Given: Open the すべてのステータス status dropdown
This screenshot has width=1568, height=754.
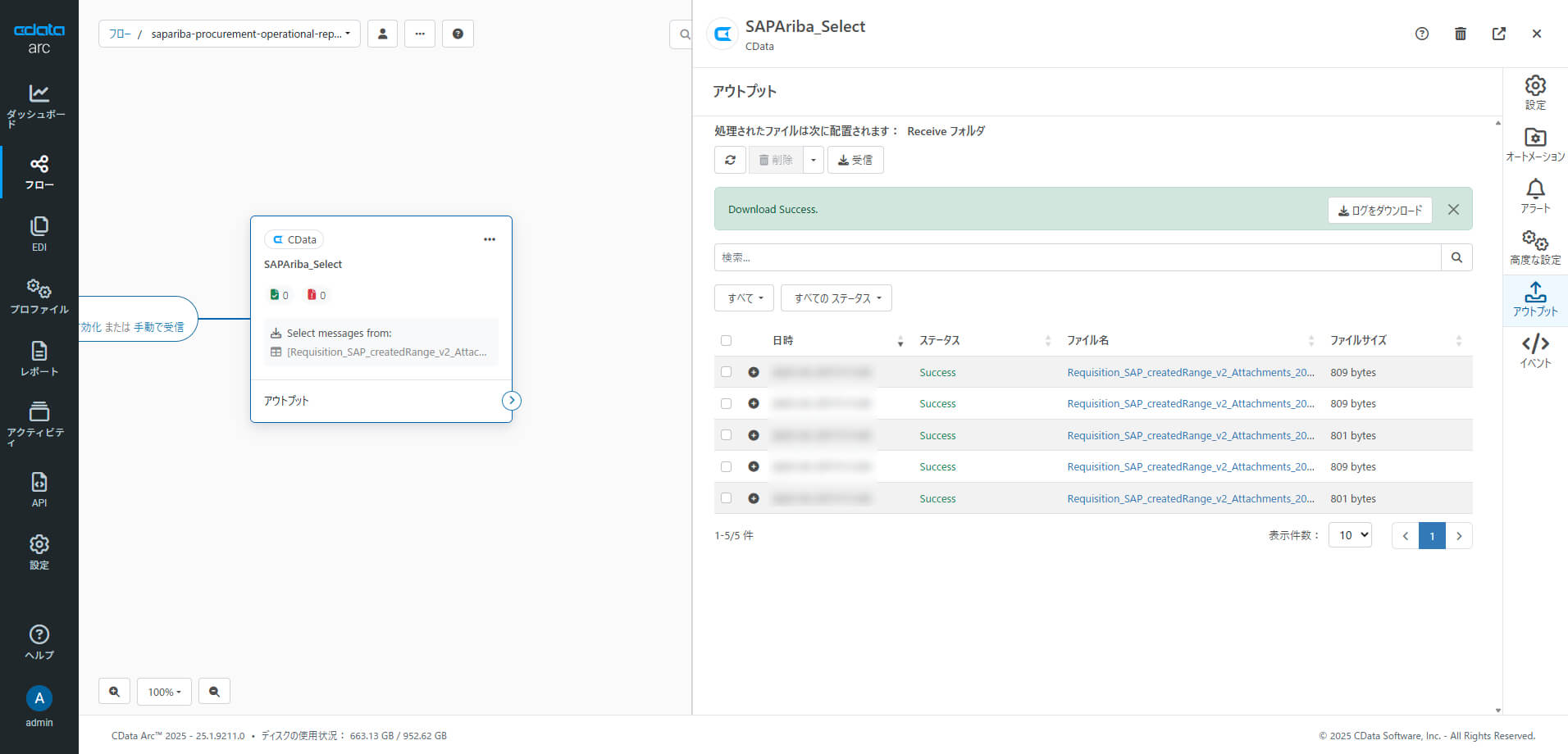Looking at the screenshot, I should 836,298.
